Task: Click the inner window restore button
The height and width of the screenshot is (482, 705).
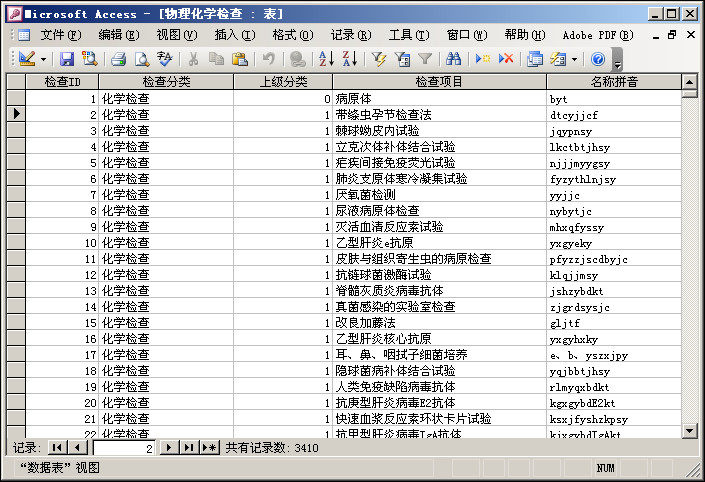Action: 672,35
